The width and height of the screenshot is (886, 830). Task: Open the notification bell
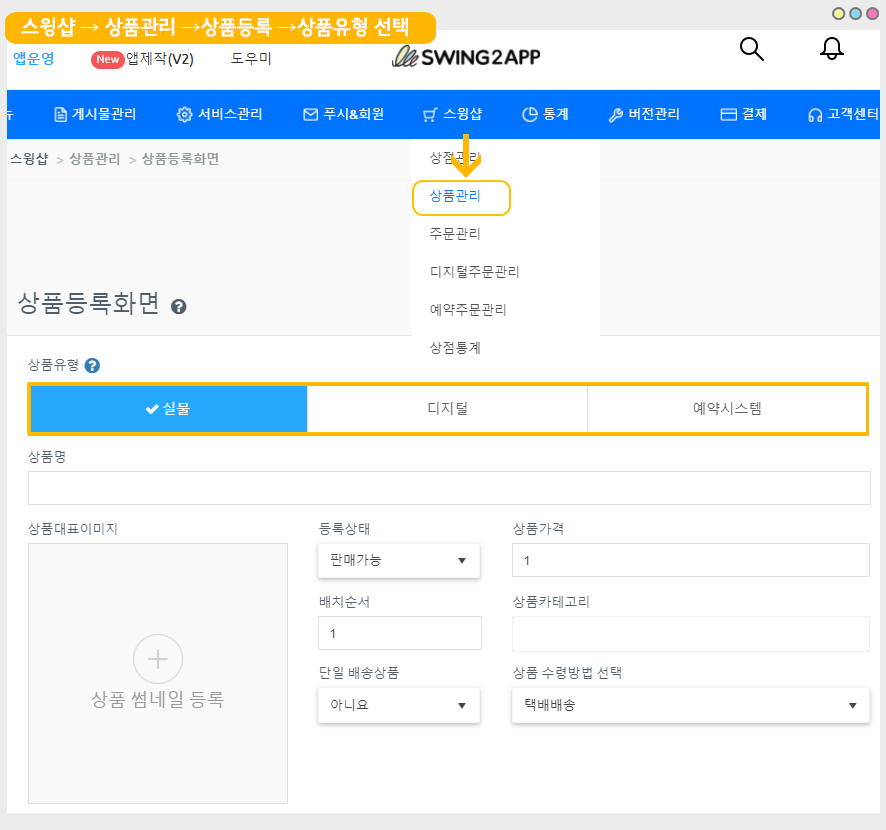point(832,49)
